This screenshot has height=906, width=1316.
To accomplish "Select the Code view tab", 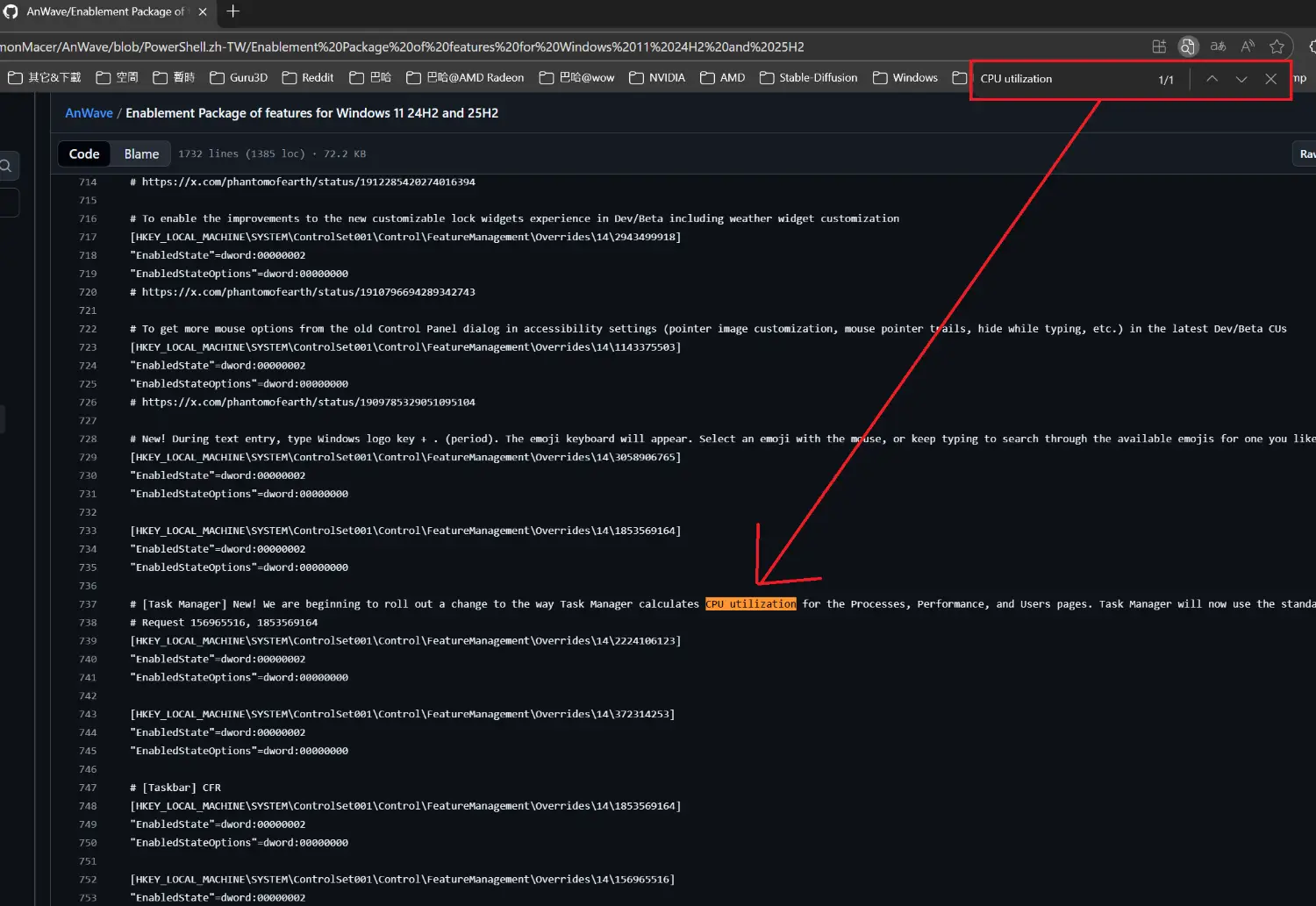I will point(84,153).
